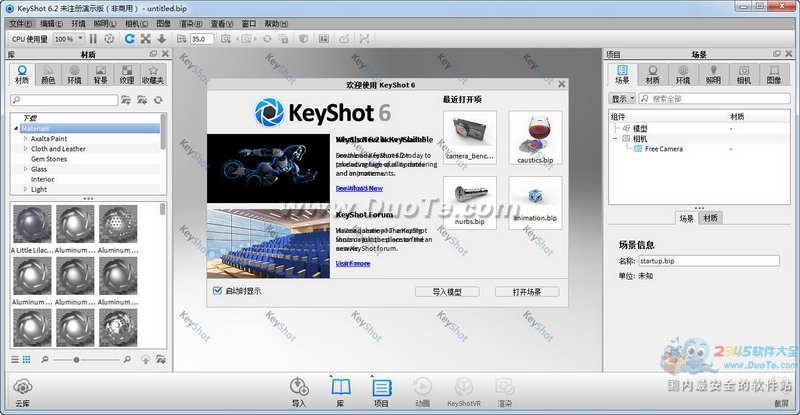Toggle 库 library panel from bottom toolbar
Screen dimensions: 800x415
pos(341,392)
